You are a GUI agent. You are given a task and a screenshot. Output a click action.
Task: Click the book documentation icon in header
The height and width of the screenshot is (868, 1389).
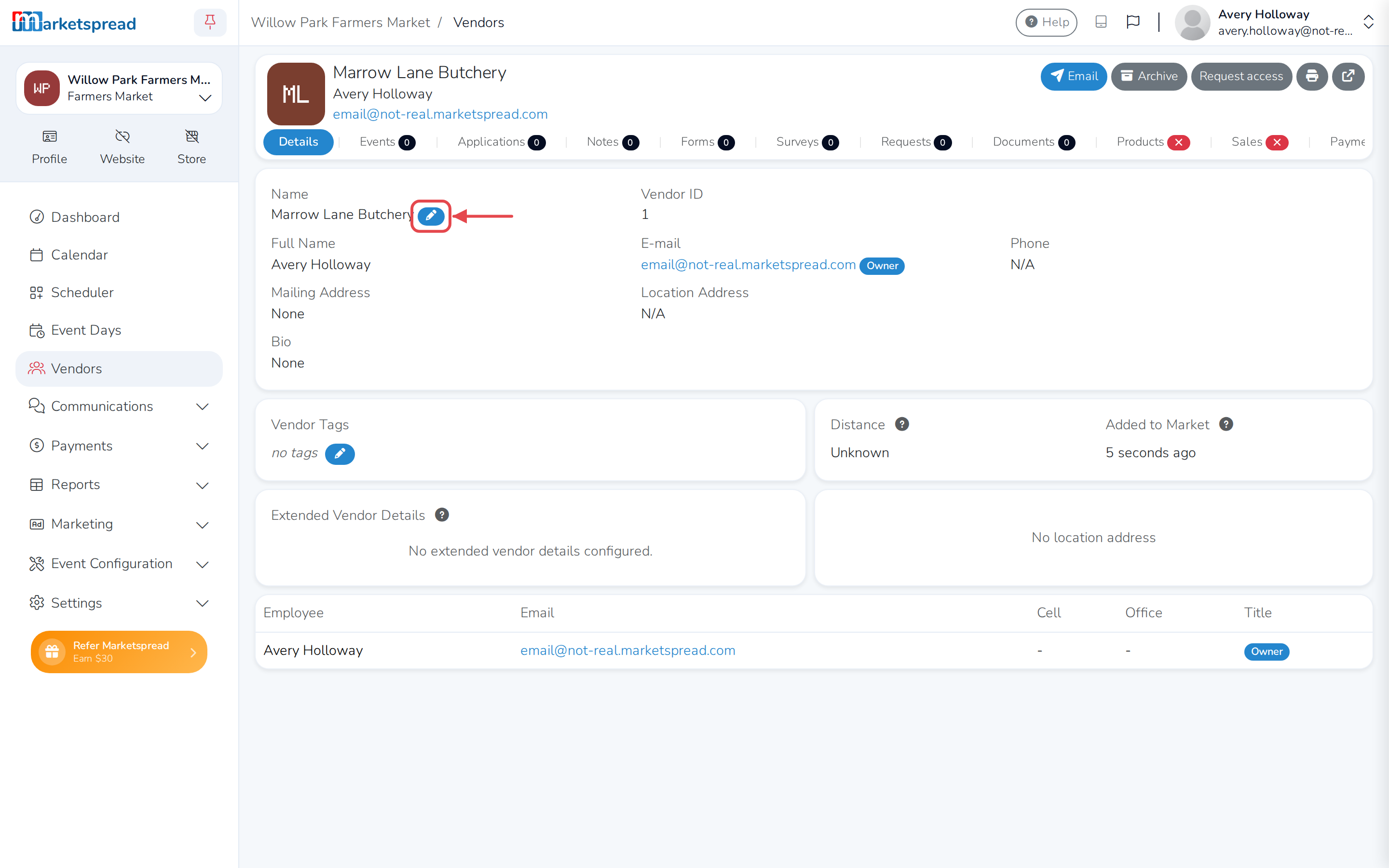1101,22
